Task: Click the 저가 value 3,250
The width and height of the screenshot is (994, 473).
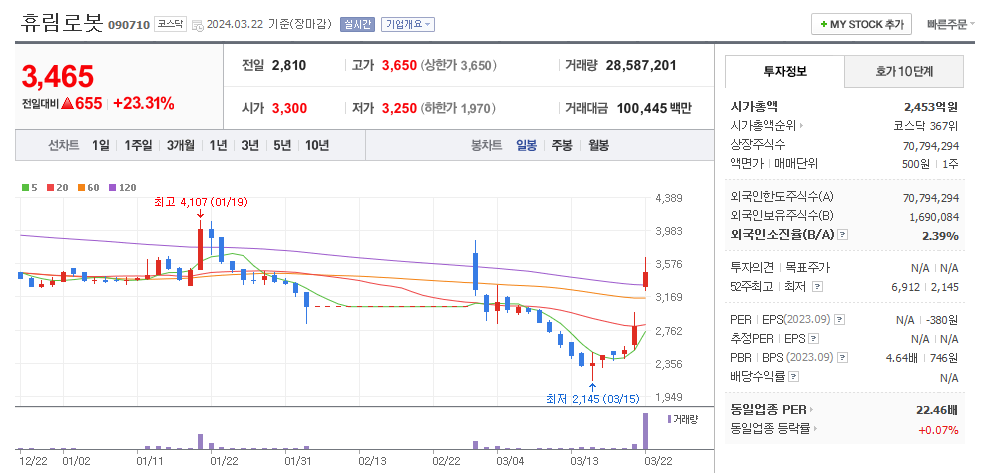Action: point(399,108)
